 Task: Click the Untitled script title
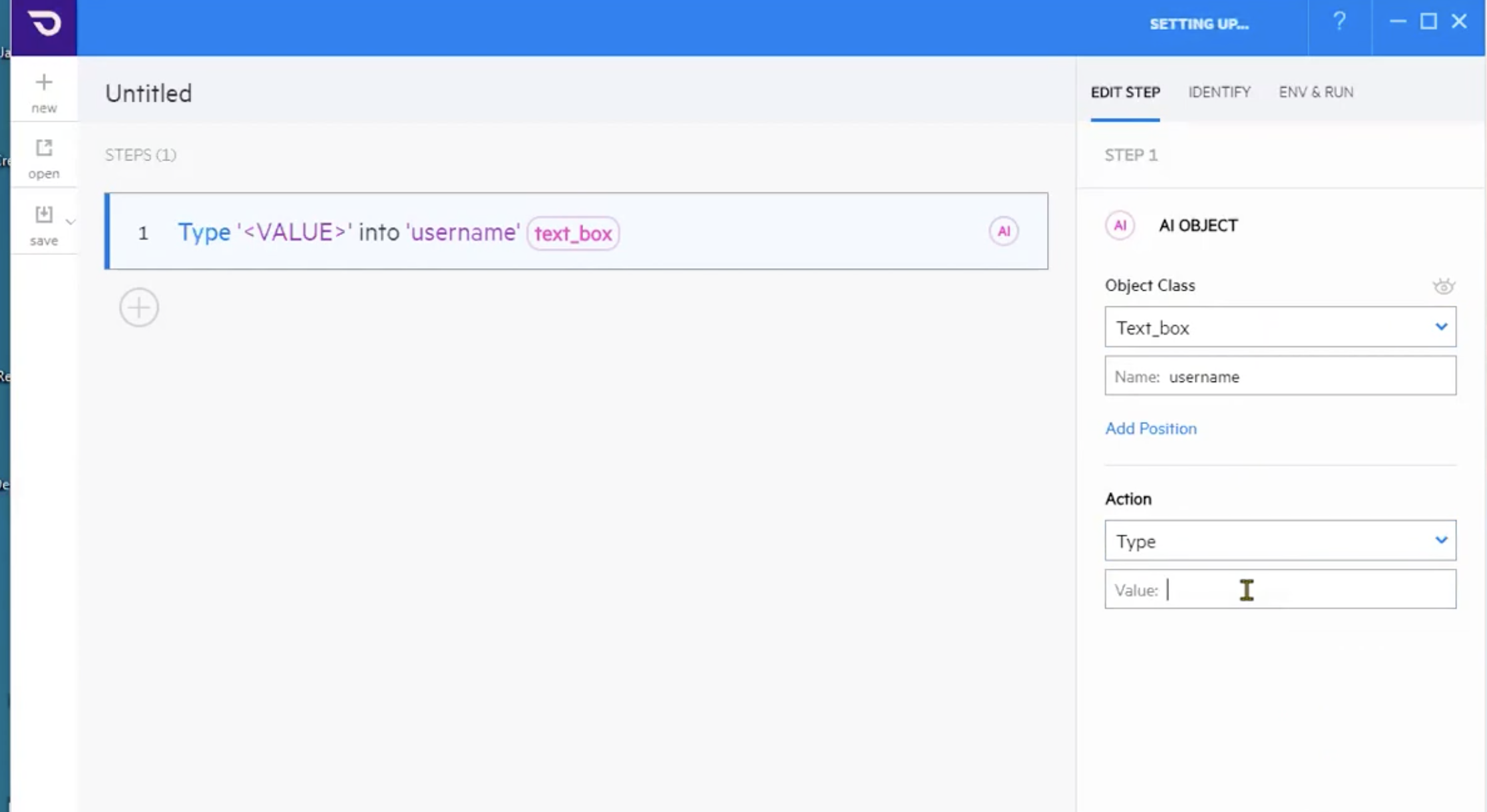pos(148,93)
